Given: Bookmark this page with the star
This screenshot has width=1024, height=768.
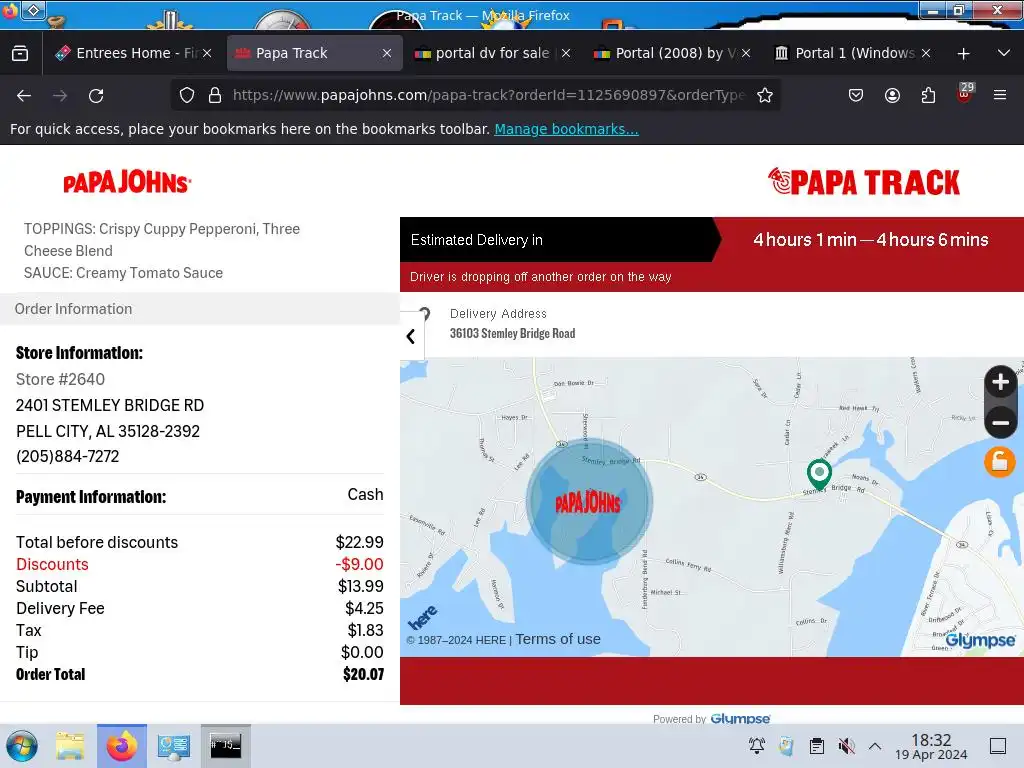Looking at the screenshot, I should pos(765,95).
